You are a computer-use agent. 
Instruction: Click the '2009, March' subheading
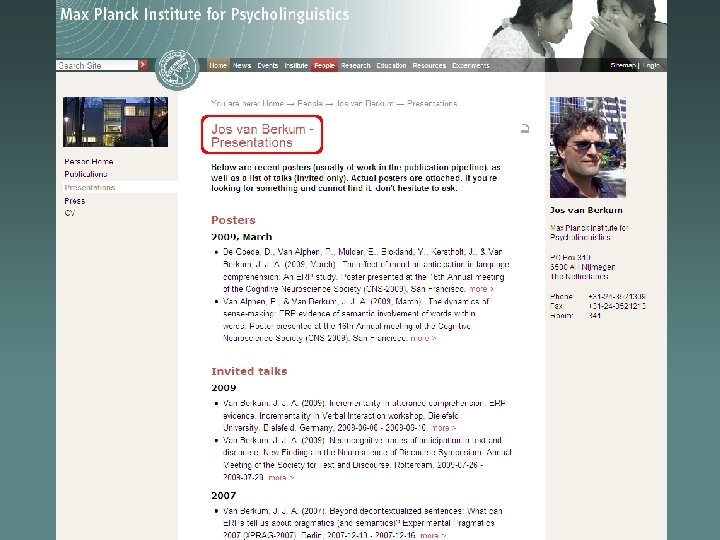point(242,237)
